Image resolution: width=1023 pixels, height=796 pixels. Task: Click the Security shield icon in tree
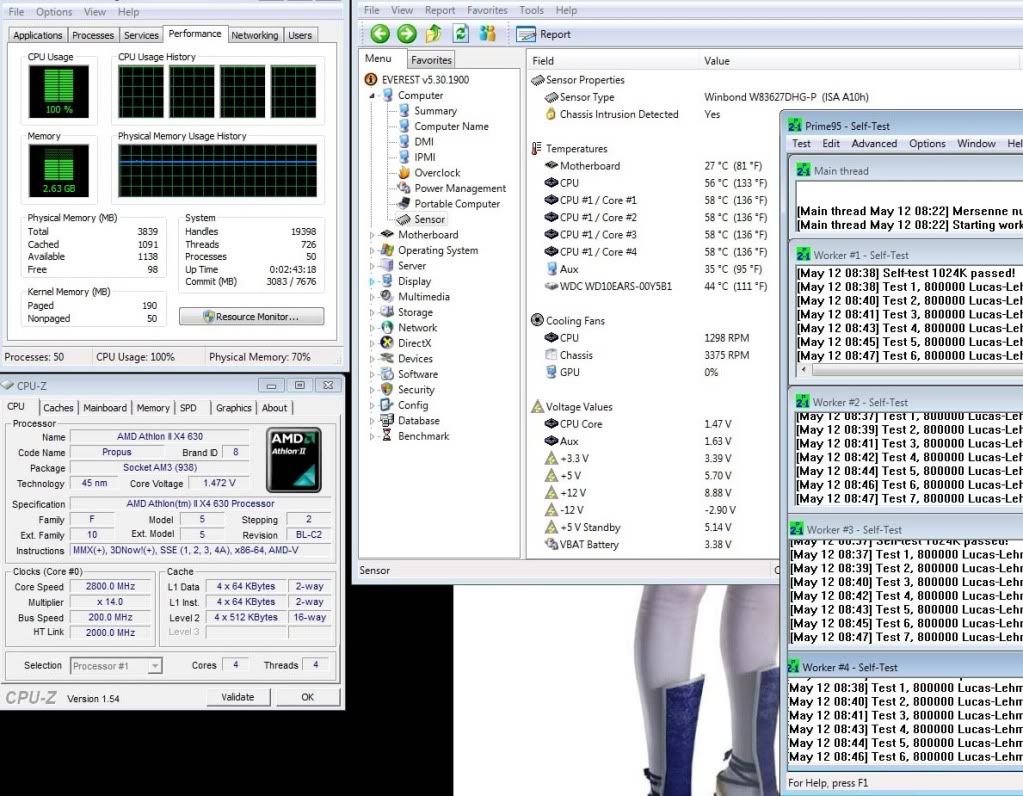(x=388, y=390)
